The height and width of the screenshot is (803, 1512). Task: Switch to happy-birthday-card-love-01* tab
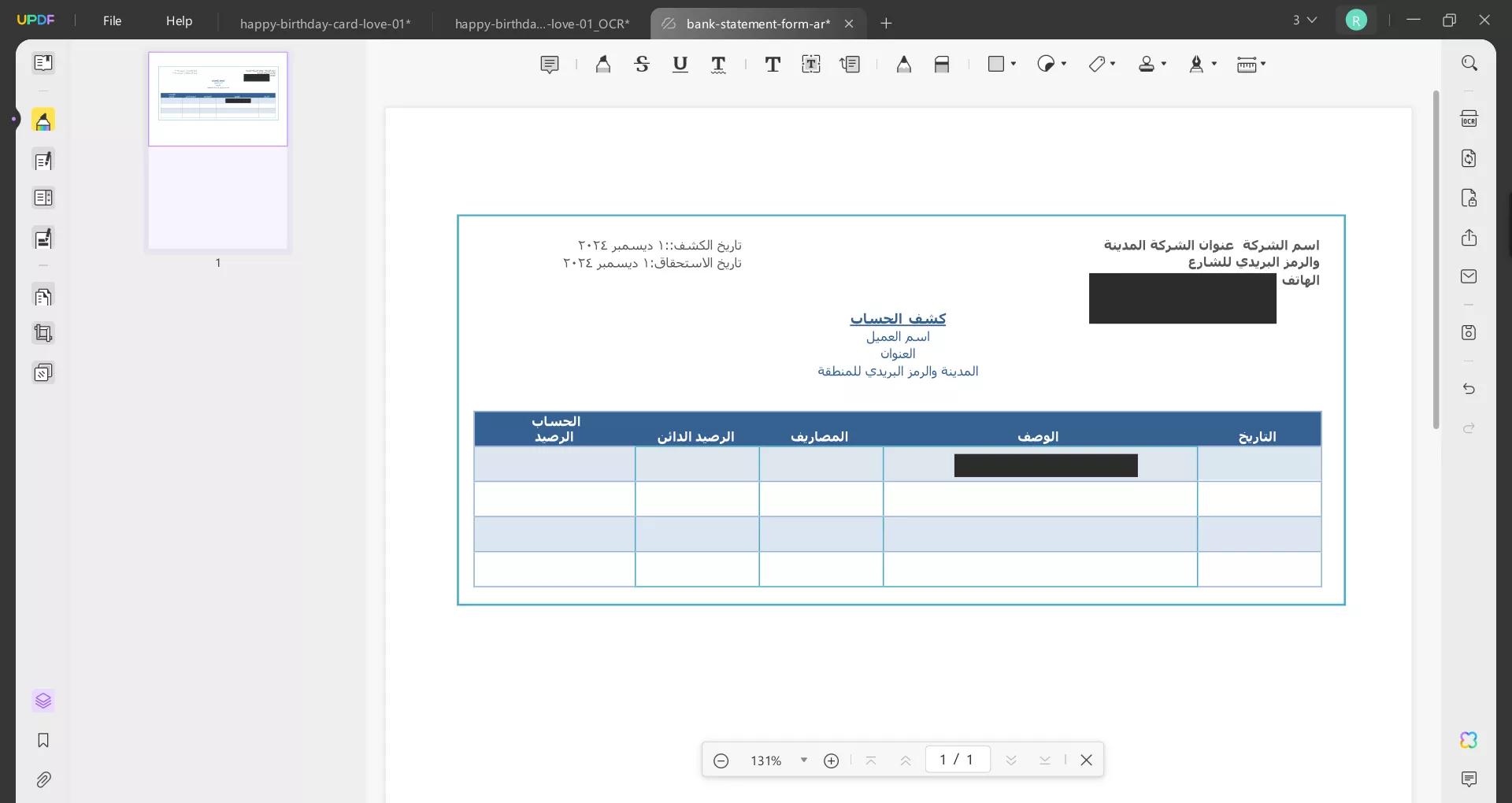(x=325, y=24)
